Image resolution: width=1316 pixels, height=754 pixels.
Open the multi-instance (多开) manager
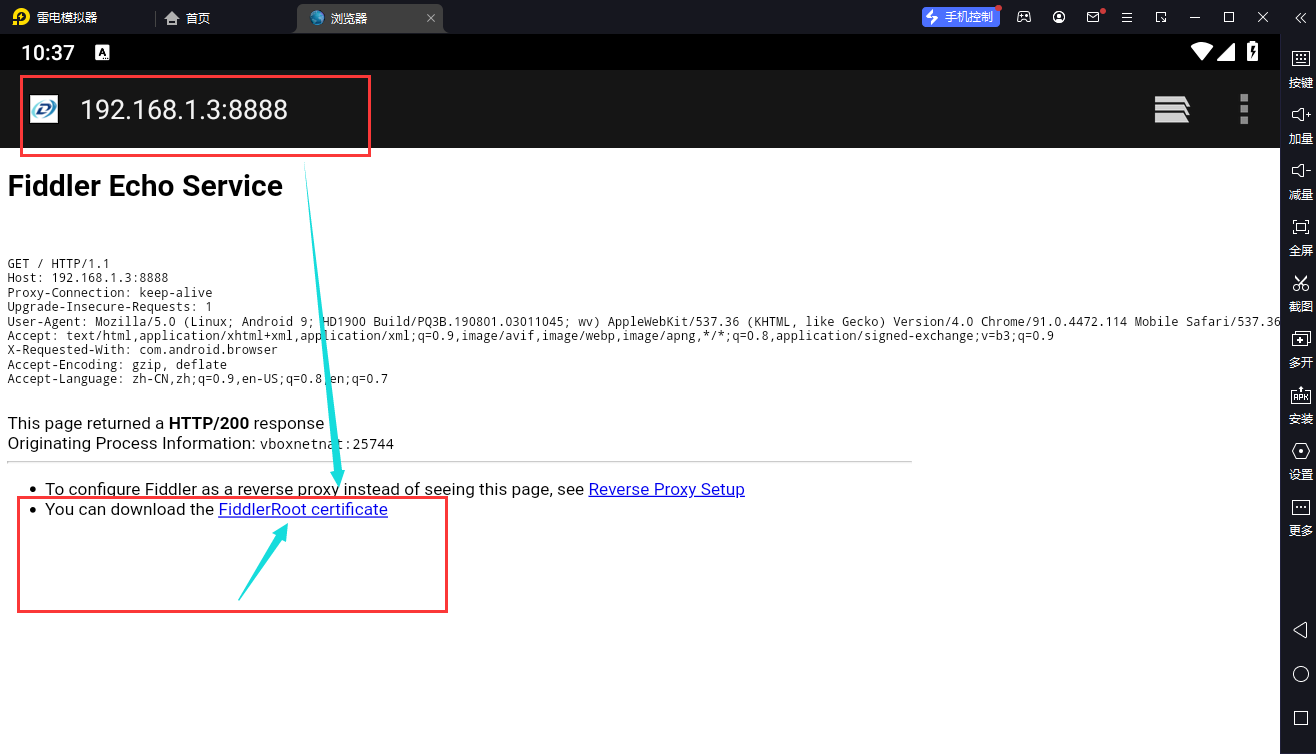(1300, 348)
